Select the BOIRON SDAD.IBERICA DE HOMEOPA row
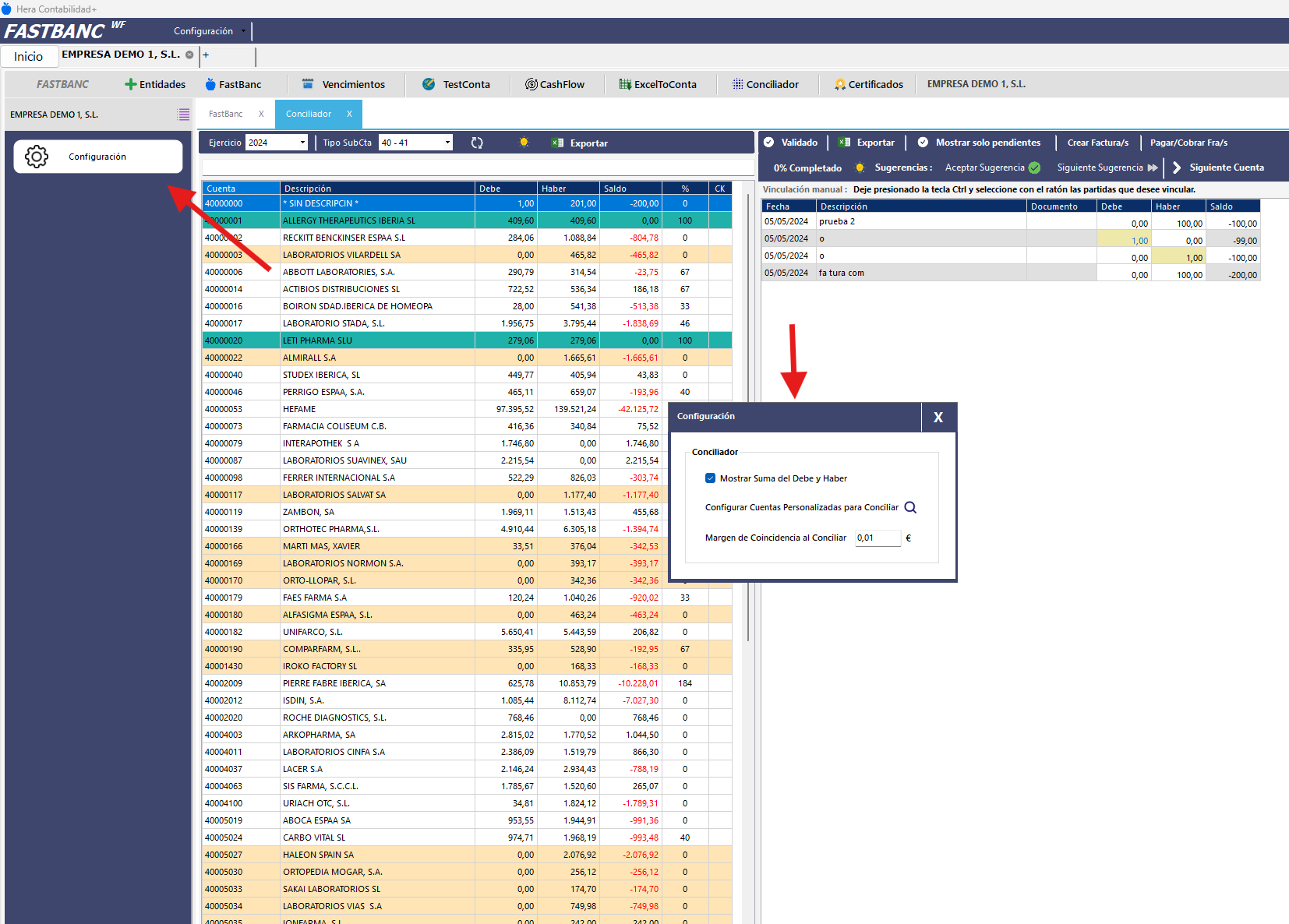The image size is (1289, 924). 467,306
